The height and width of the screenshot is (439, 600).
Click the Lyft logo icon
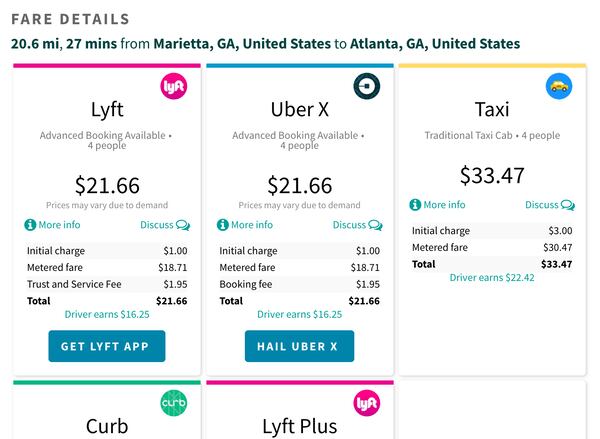174,88
